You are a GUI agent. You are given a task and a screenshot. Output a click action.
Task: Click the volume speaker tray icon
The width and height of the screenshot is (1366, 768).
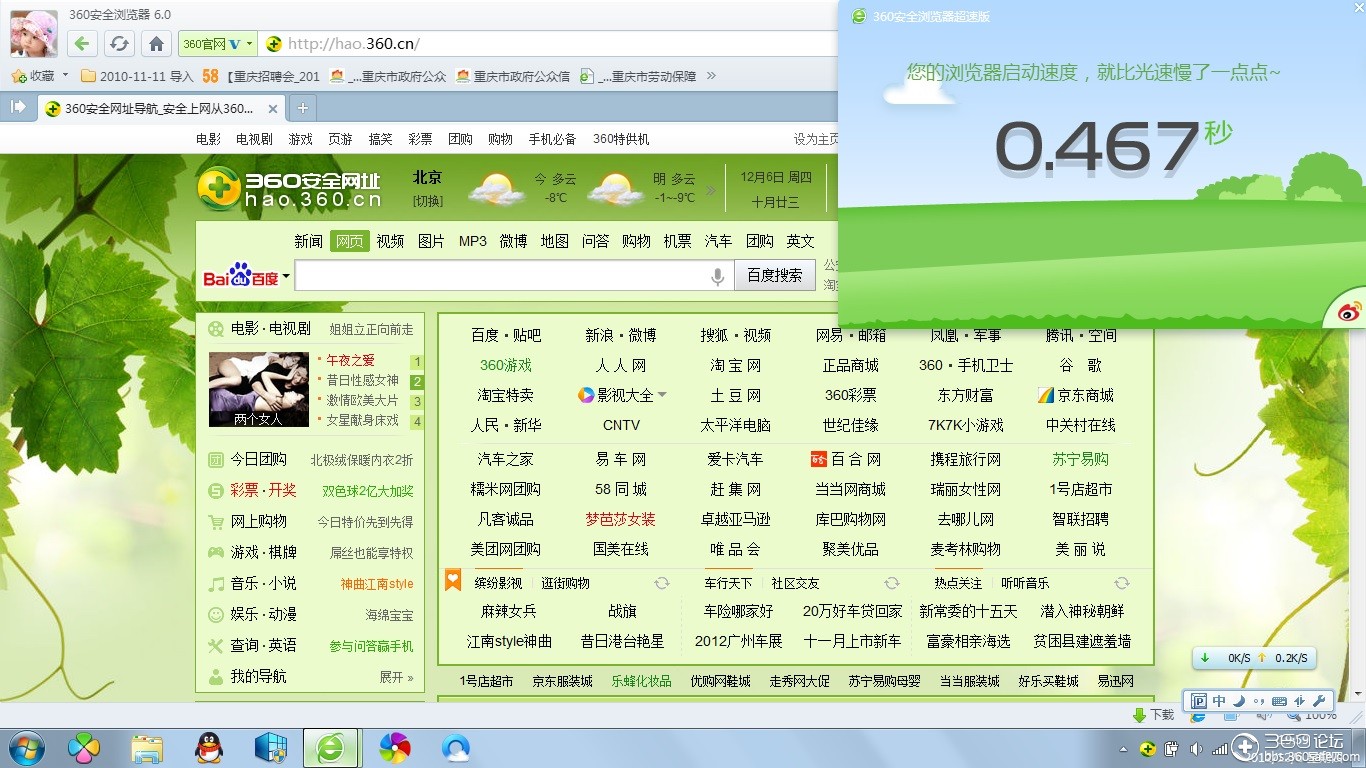[1197, 749]
